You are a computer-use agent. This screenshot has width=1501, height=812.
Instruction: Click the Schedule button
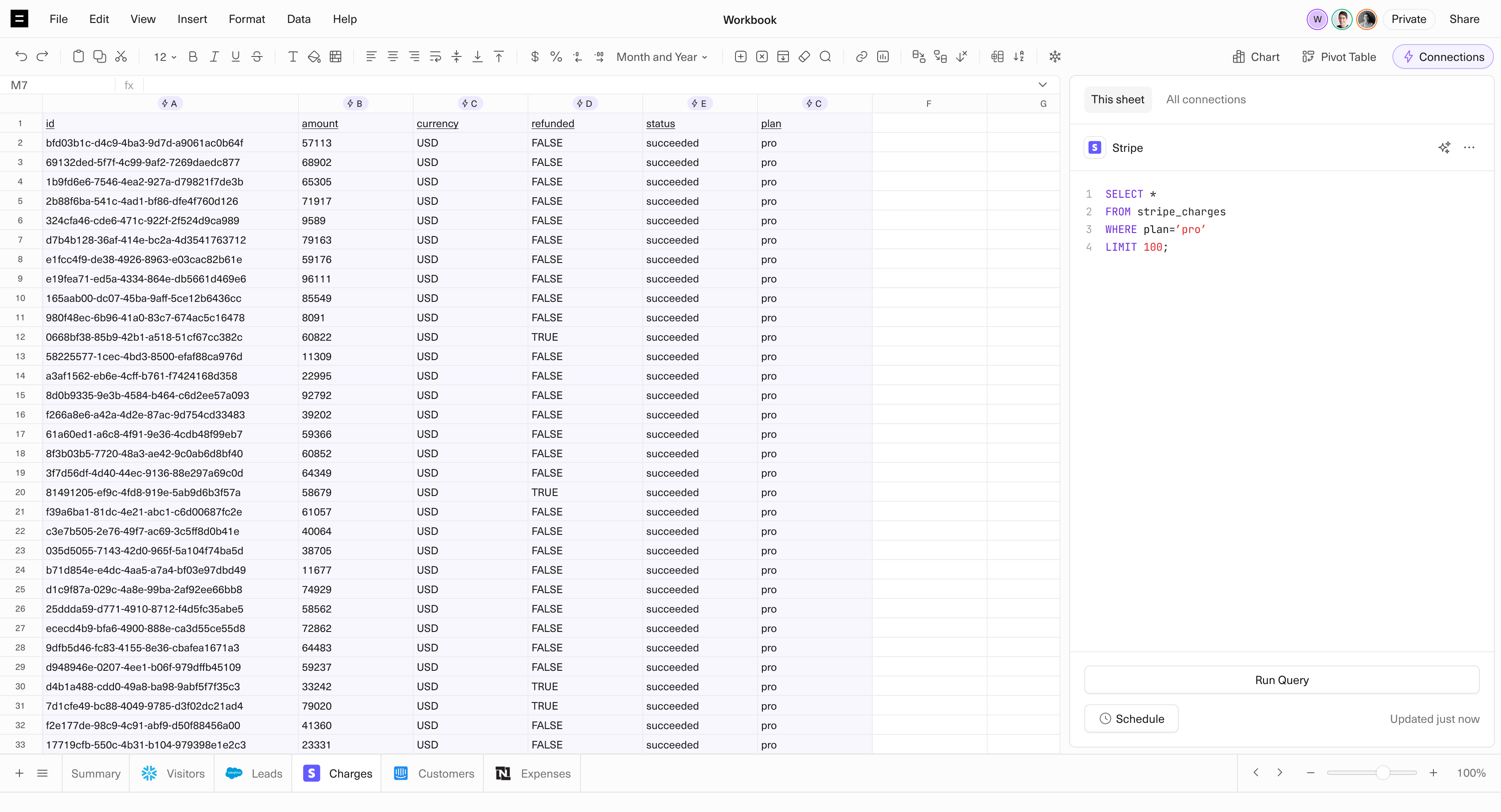click(x=1131, y=718)
